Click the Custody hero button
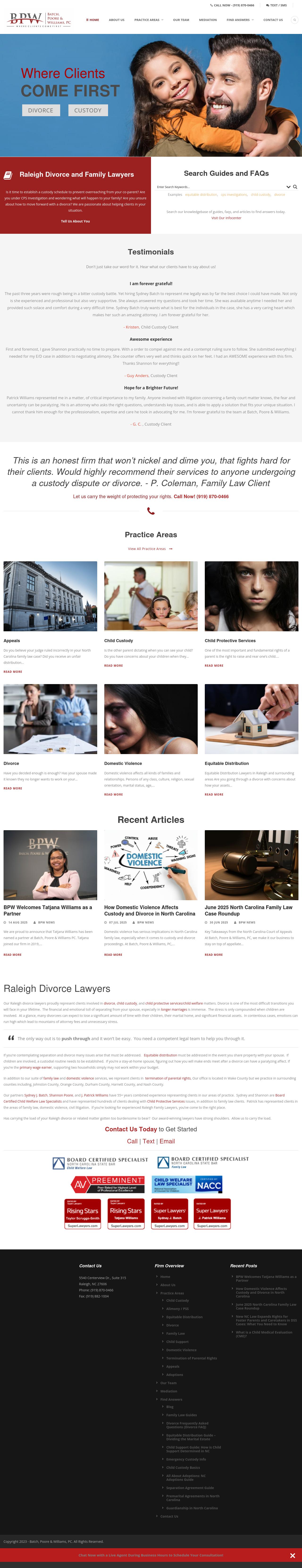This screenshot has height=1568, width=302. click(88, 110)
